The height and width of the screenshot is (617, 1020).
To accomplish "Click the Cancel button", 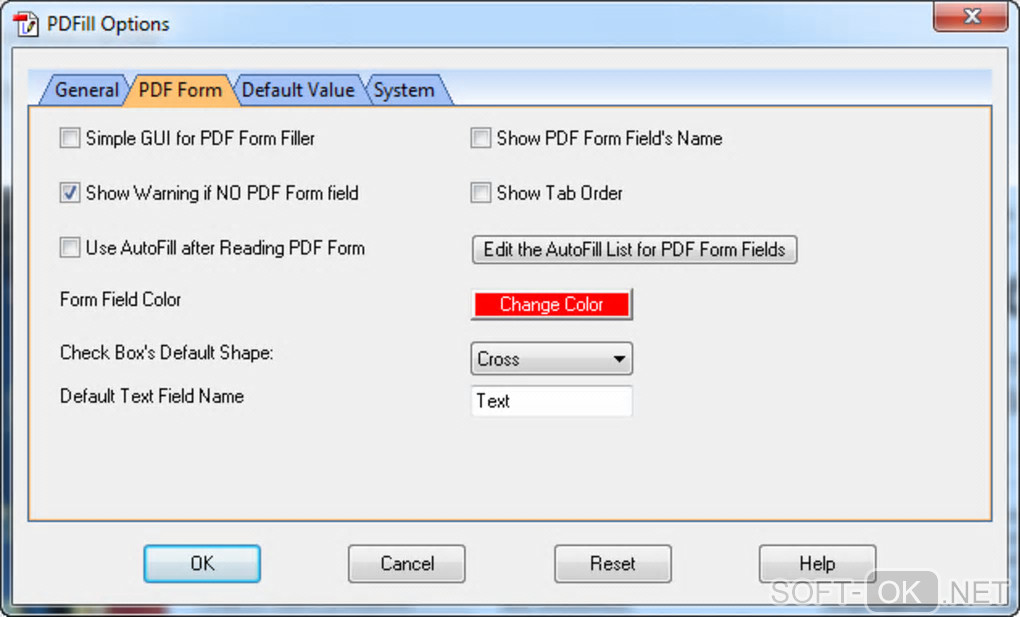I will [x=407, y=564].
